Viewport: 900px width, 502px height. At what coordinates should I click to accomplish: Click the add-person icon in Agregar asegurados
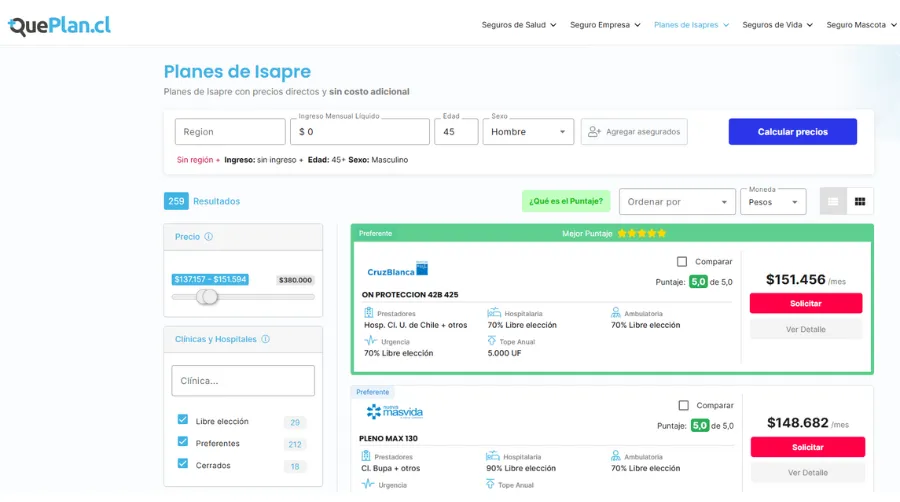[594, 131]
